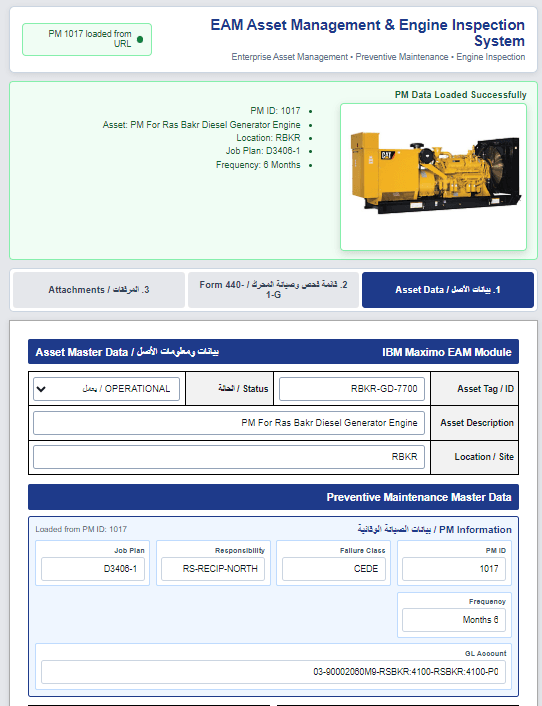Open the Attachments tab
The width and height of the screenshot is (542, 706).
99,290
